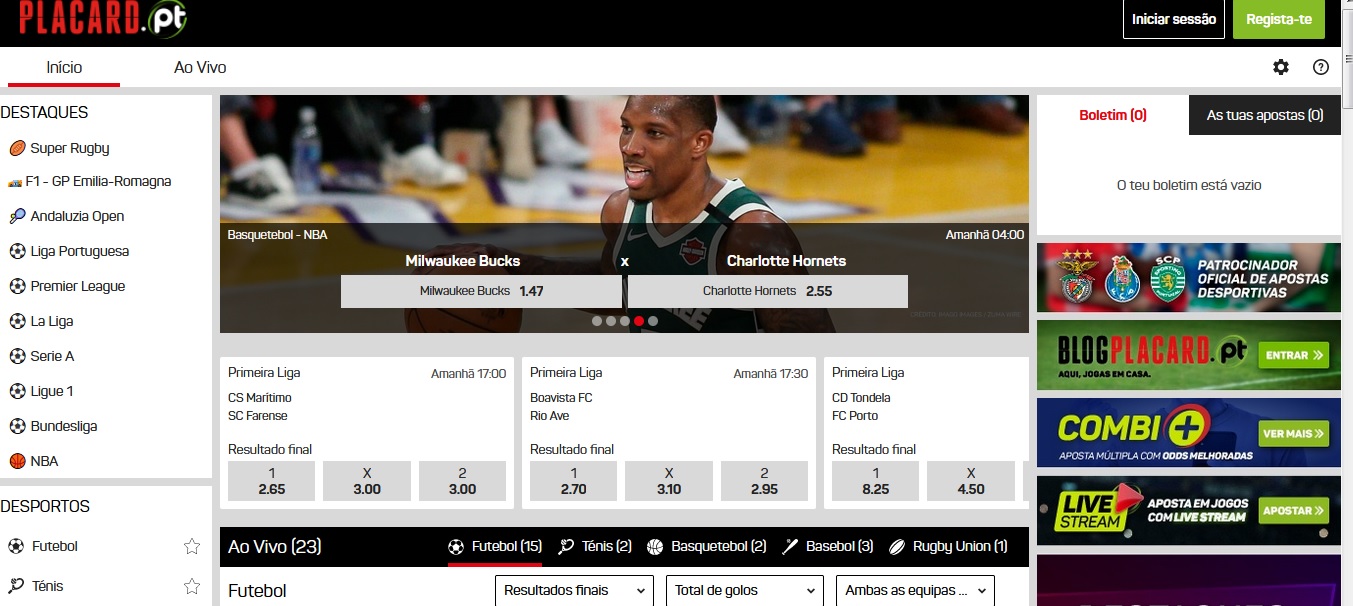Select the Basquetebol (2) live tab
The image size is (1353, 606).
point(706,547)
